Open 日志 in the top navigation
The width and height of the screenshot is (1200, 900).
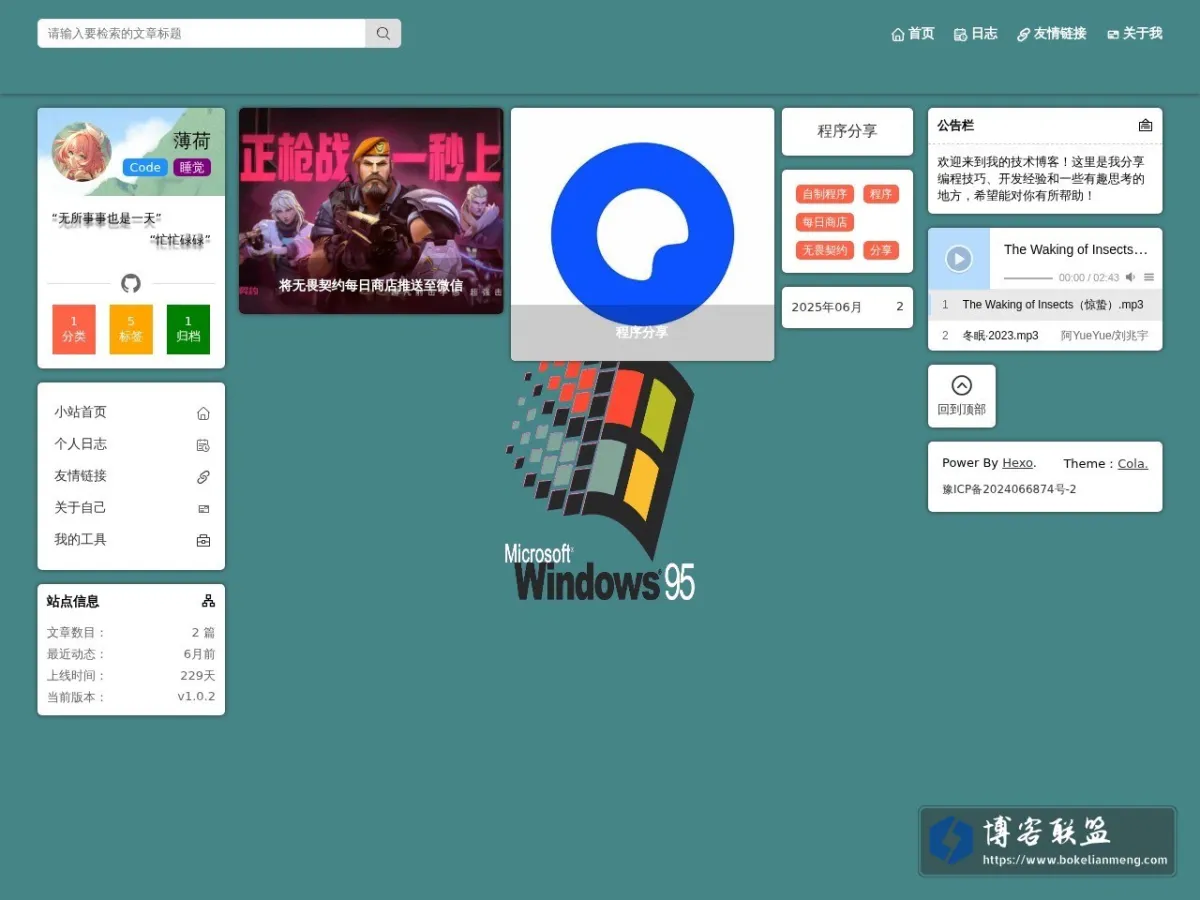(x=976, y=34)
